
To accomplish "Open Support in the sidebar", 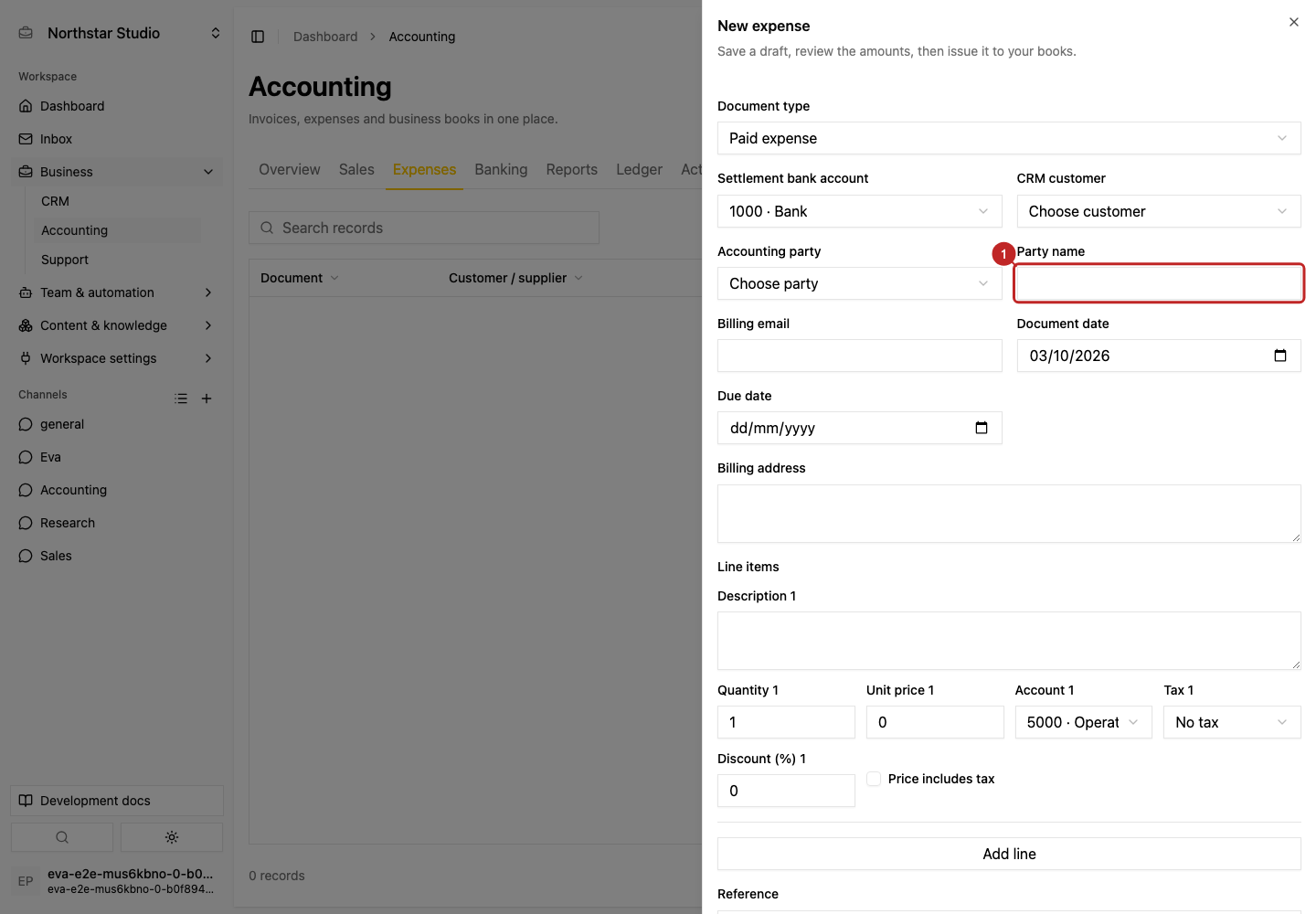I will pos(65,260).
